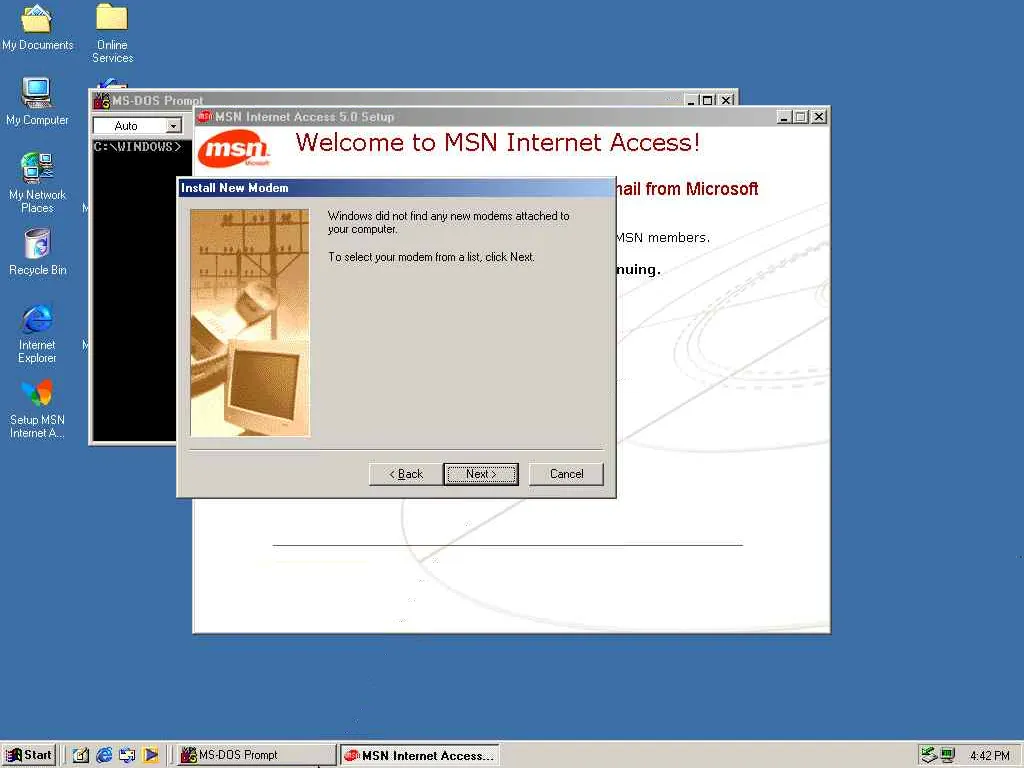Switch to MSN Internet Access taskbar button
1024x768 pixels.
tap(419, 756)
